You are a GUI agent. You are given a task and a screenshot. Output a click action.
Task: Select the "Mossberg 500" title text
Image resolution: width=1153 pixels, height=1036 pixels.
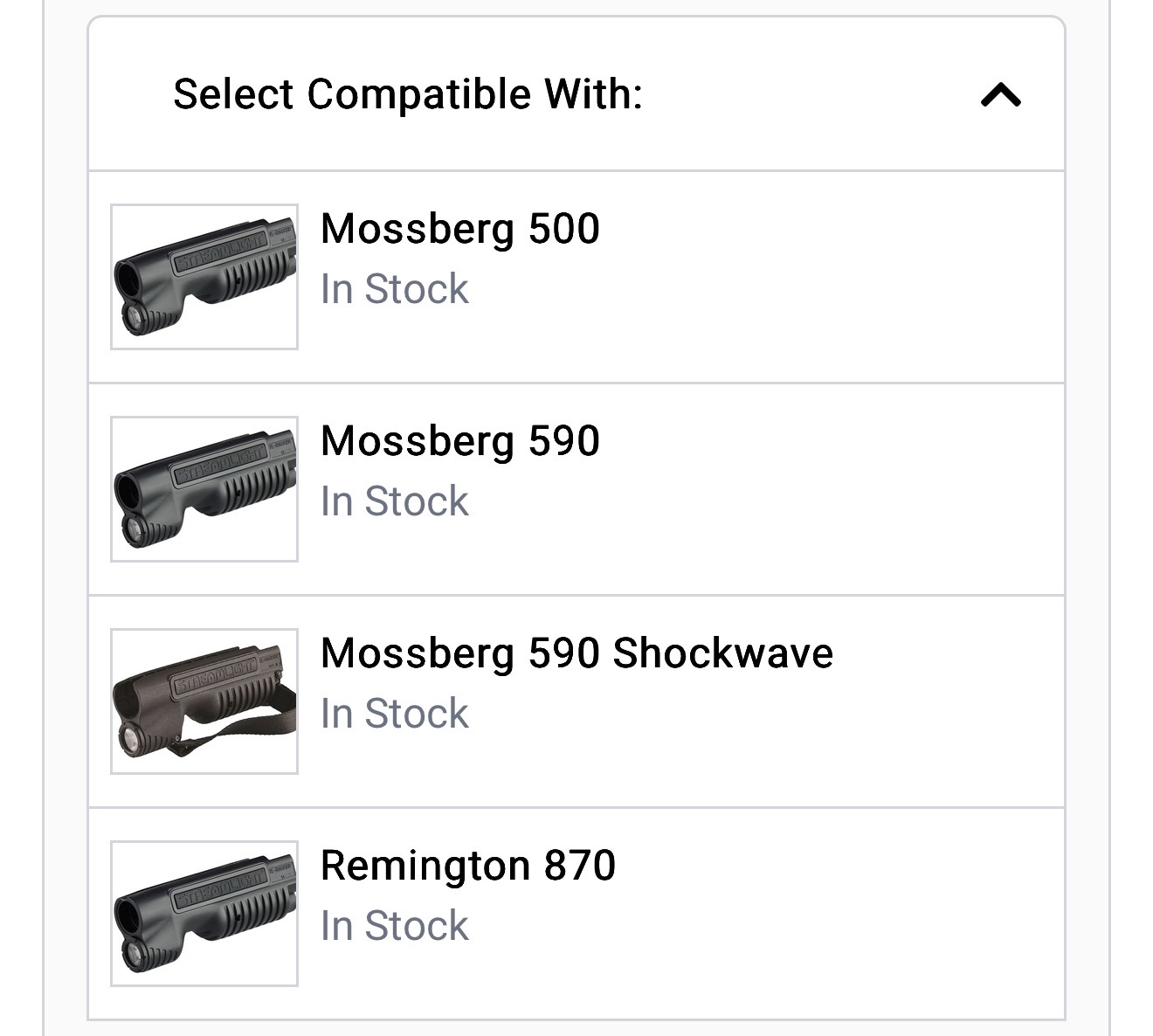(x=459, y=229)
